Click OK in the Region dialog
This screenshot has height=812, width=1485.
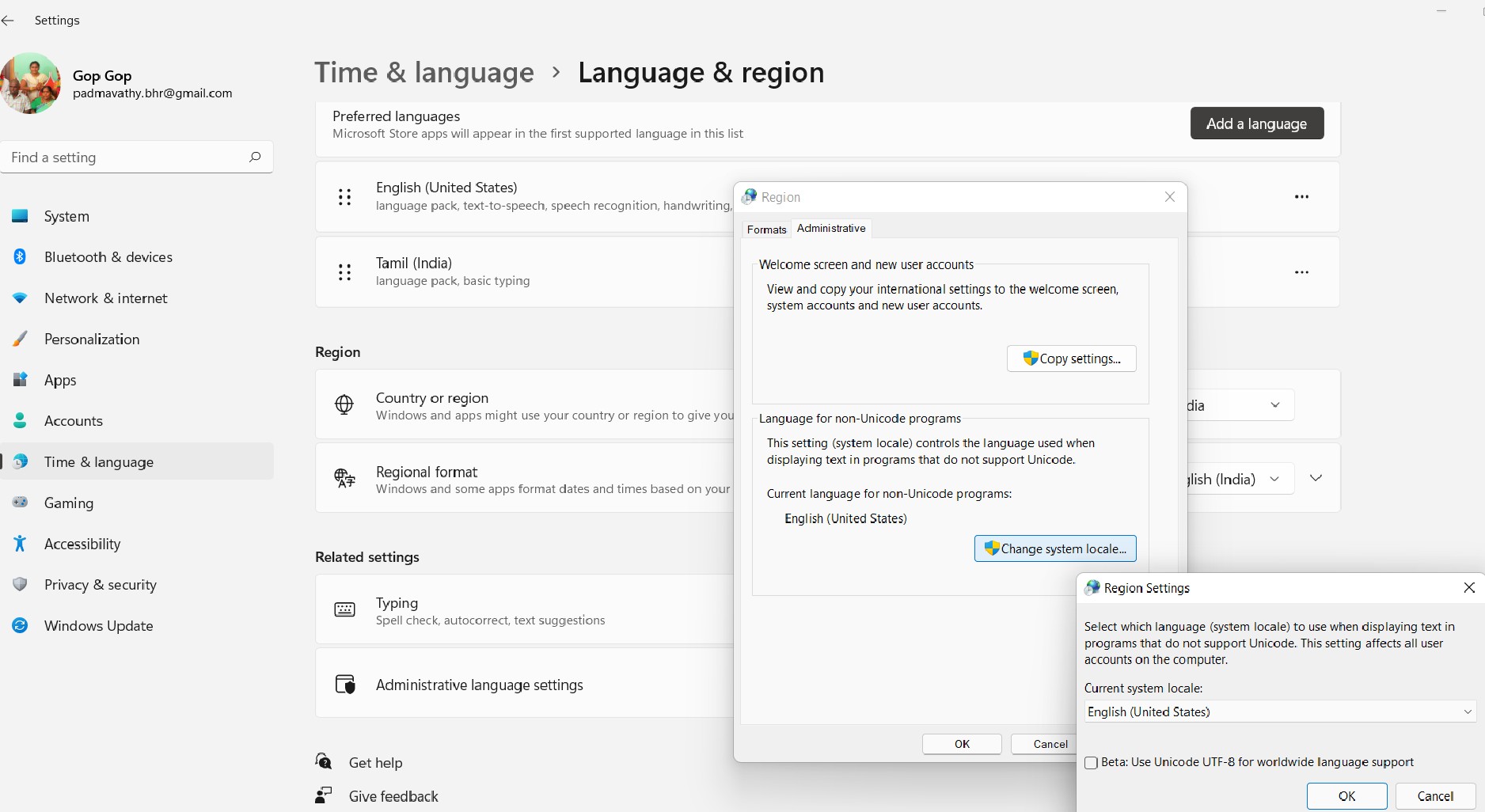[962, 744]
